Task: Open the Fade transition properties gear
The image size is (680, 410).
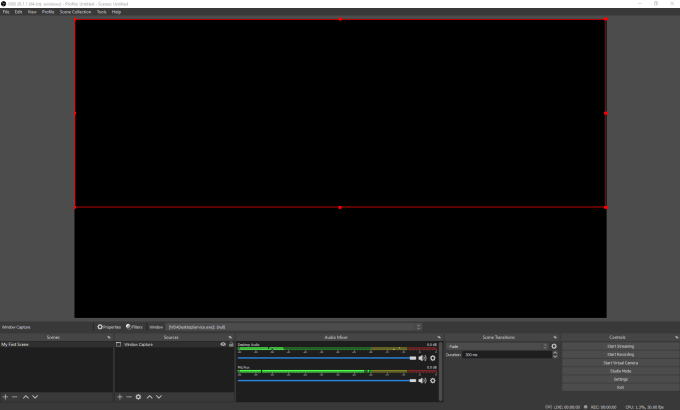Action: [554, 346]
